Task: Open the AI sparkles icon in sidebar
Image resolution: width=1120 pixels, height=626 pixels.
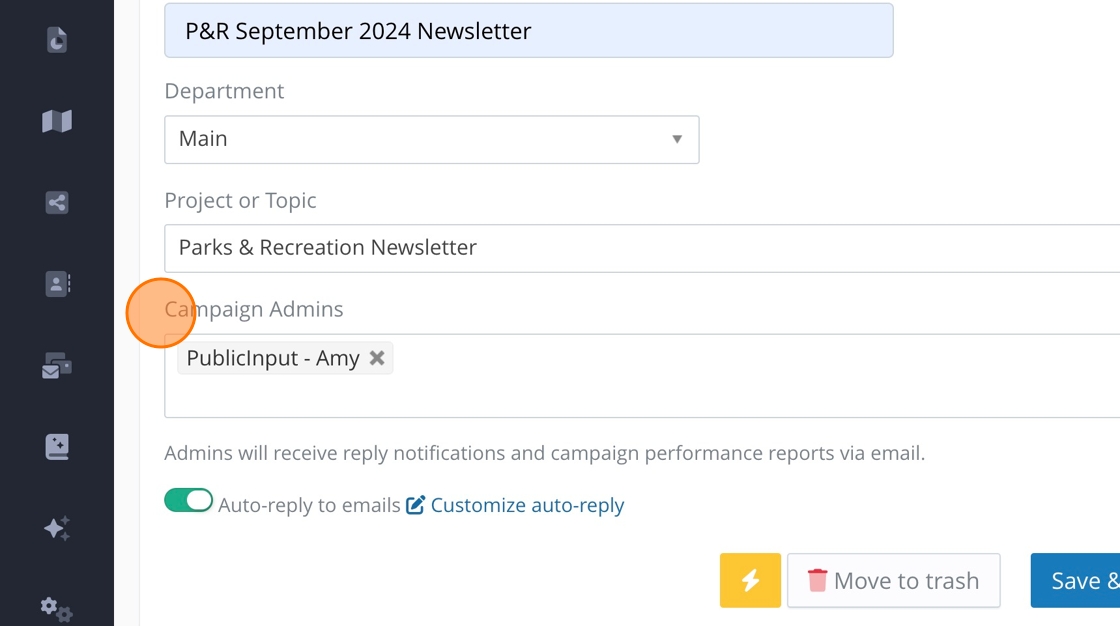Action: coord(57,528)
